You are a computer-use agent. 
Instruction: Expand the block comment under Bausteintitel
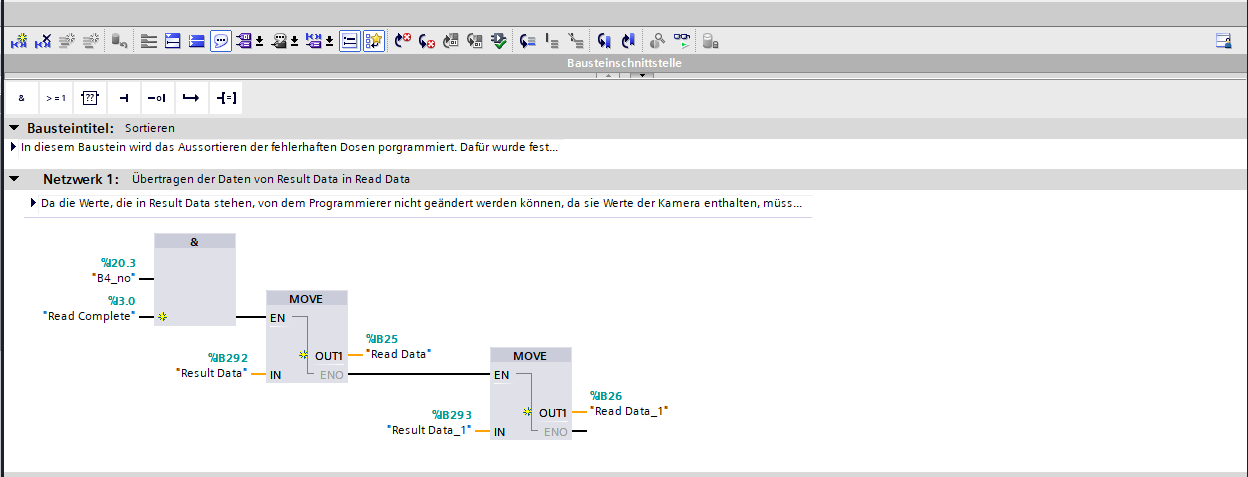13,148
